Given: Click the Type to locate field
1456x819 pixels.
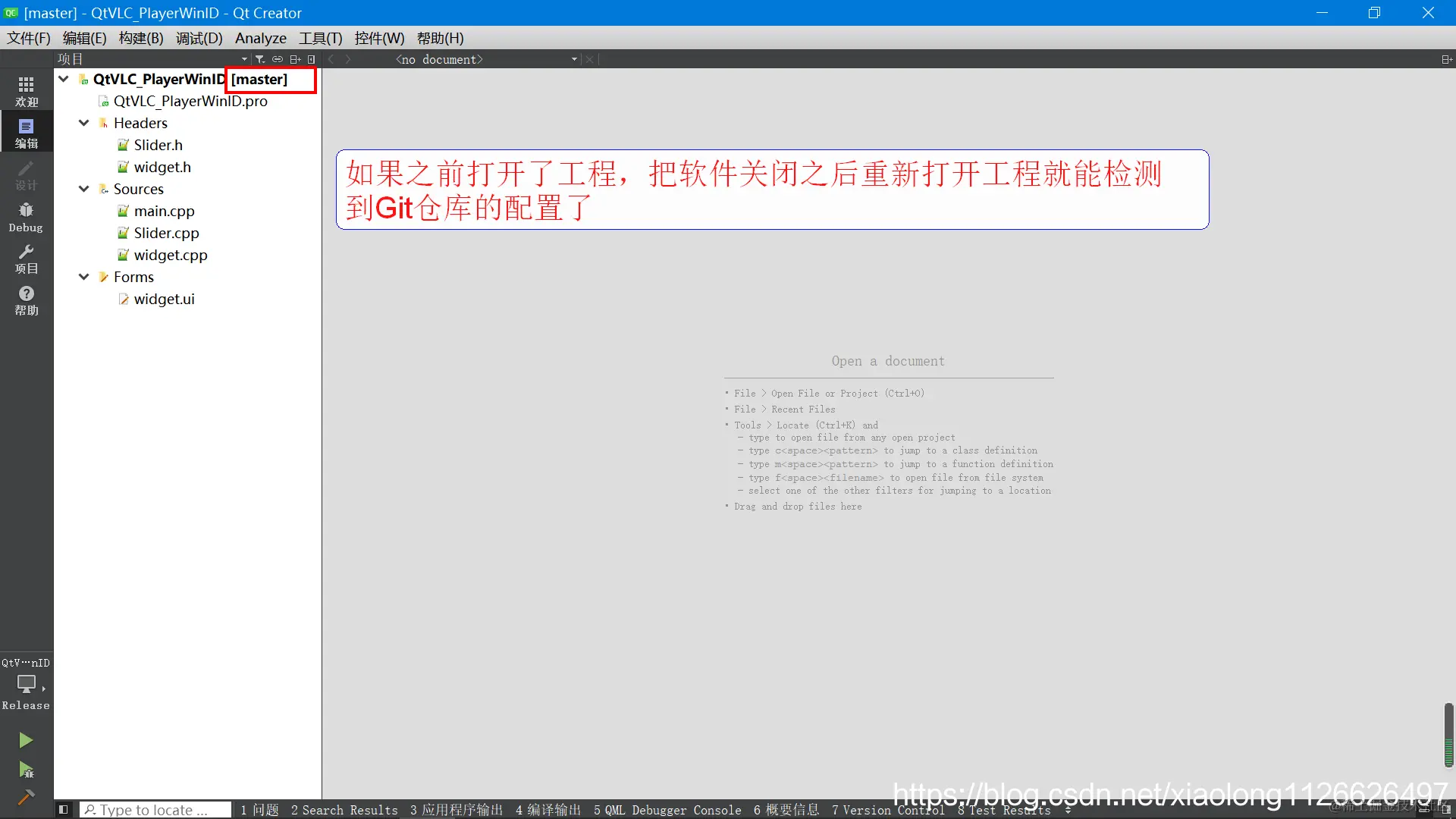Looking at the screenshot, I should pos(155,810).
